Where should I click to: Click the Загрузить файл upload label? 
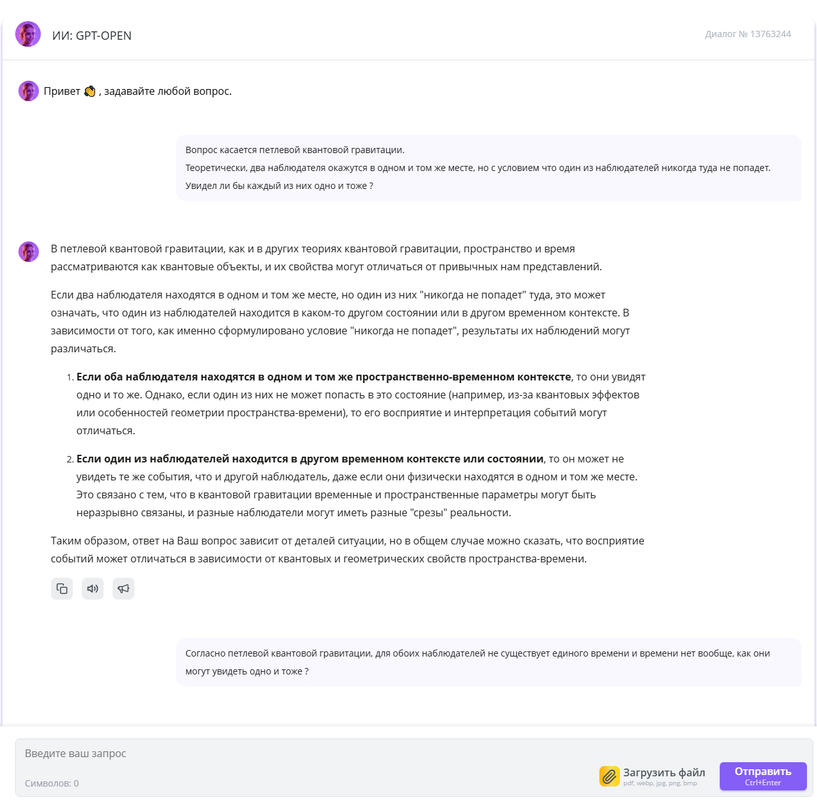pyautogui.click(x=664, y=772)
